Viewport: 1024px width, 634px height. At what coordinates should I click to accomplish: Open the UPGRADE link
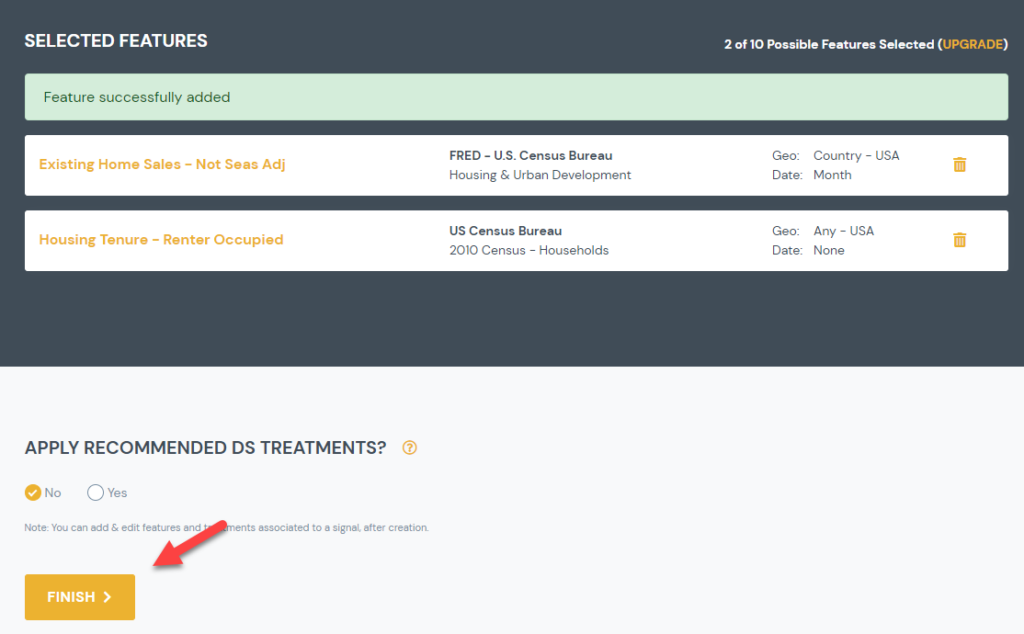[x=973, y=44]
